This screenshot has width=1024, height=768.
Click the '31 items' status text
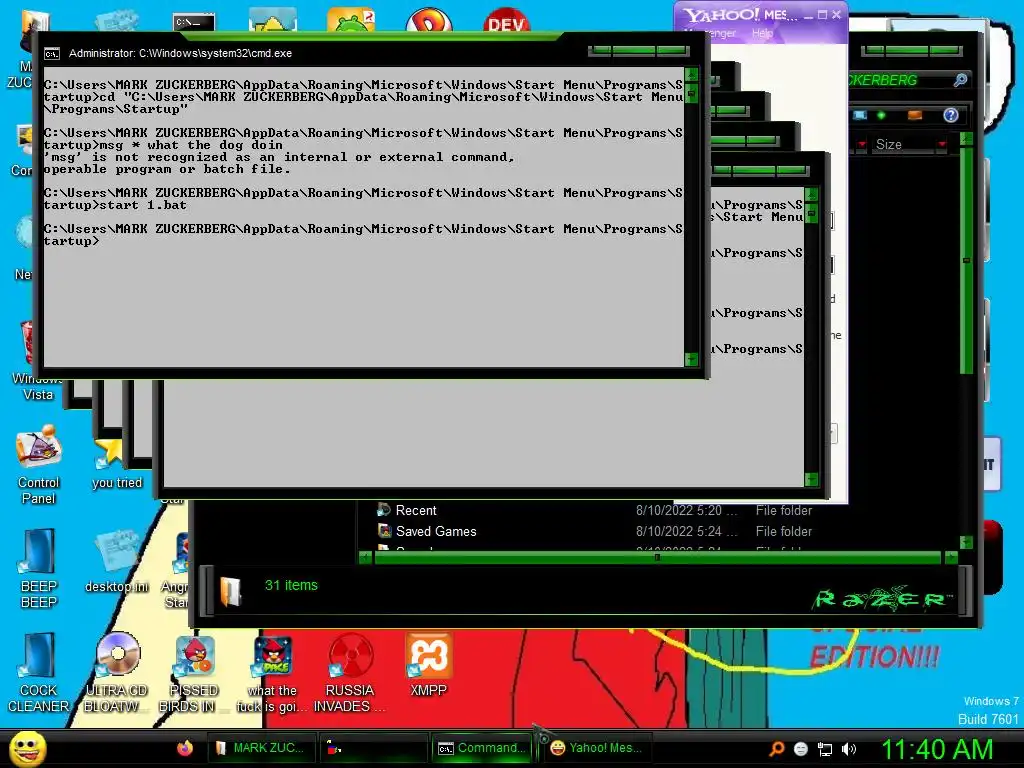[291, 585]
